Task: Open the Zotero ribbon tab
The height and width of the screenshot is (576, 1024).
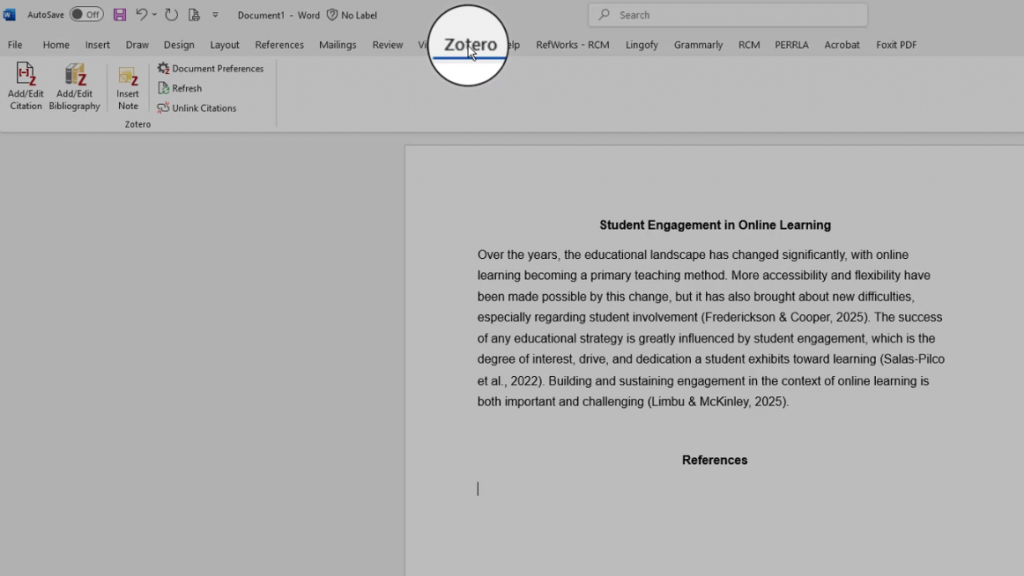Action: [x=470, y=46]
